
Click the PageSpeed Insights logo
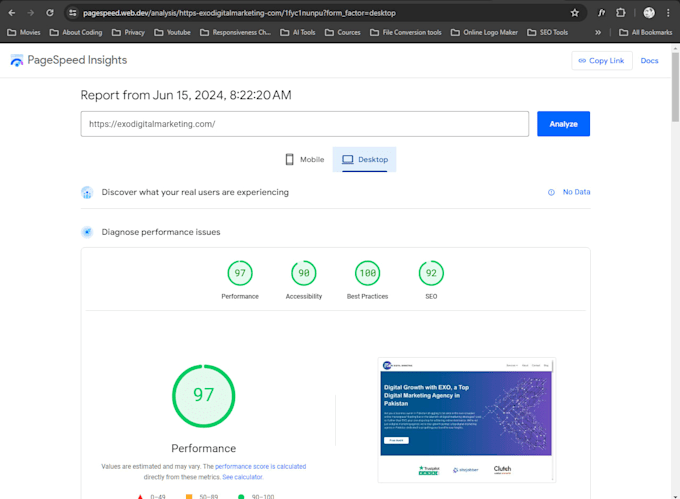pos(17,61)
